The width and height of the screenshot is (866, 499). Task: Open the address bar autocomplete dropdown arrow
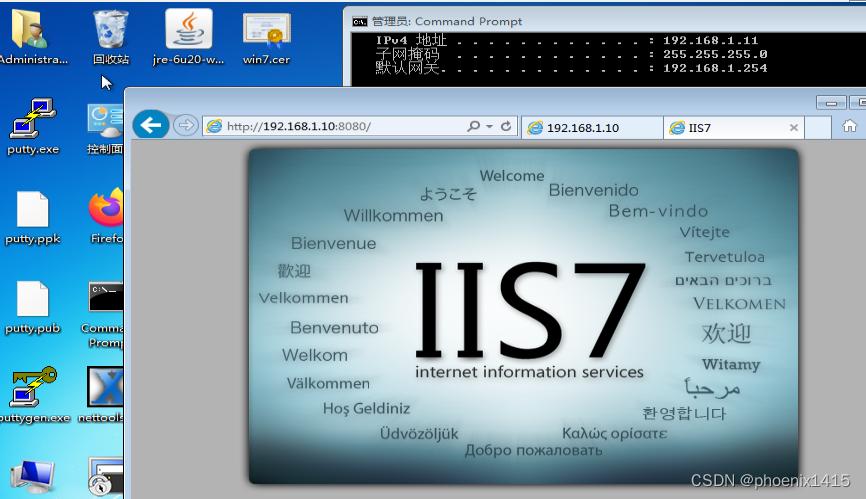489,126
